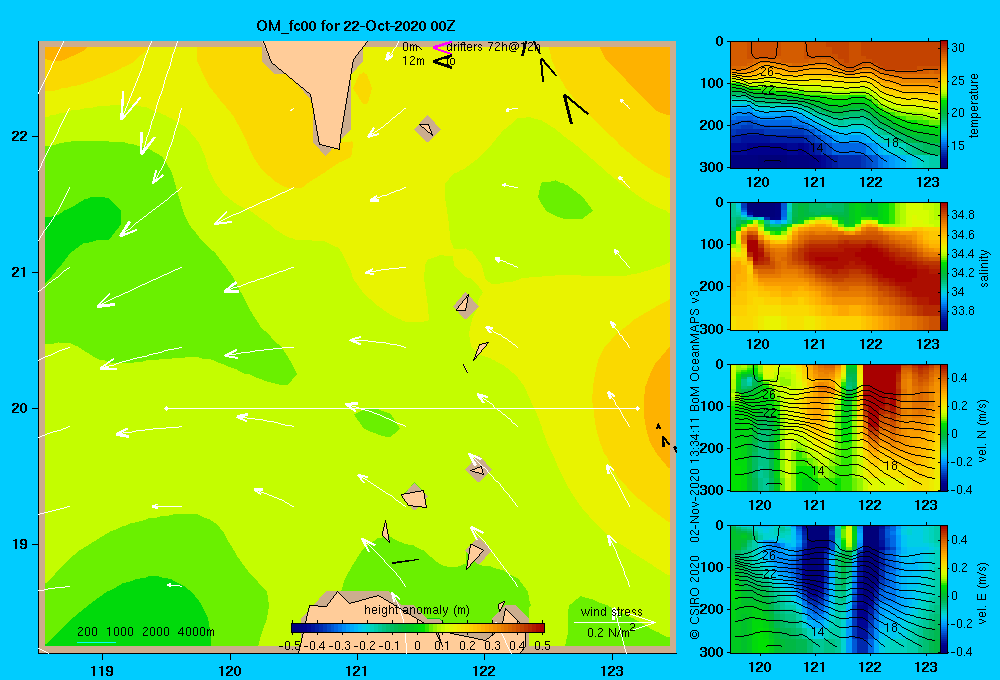Click the 'temperature' axis label
The image size is (1000, 680).
tap(974, 105)
